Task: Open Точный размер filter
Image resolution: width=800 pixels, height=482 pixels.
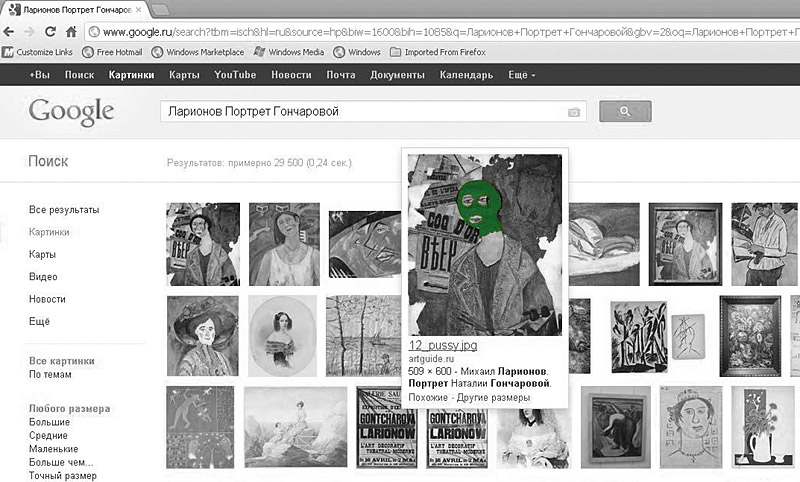Action: click(x=63, y=476)
